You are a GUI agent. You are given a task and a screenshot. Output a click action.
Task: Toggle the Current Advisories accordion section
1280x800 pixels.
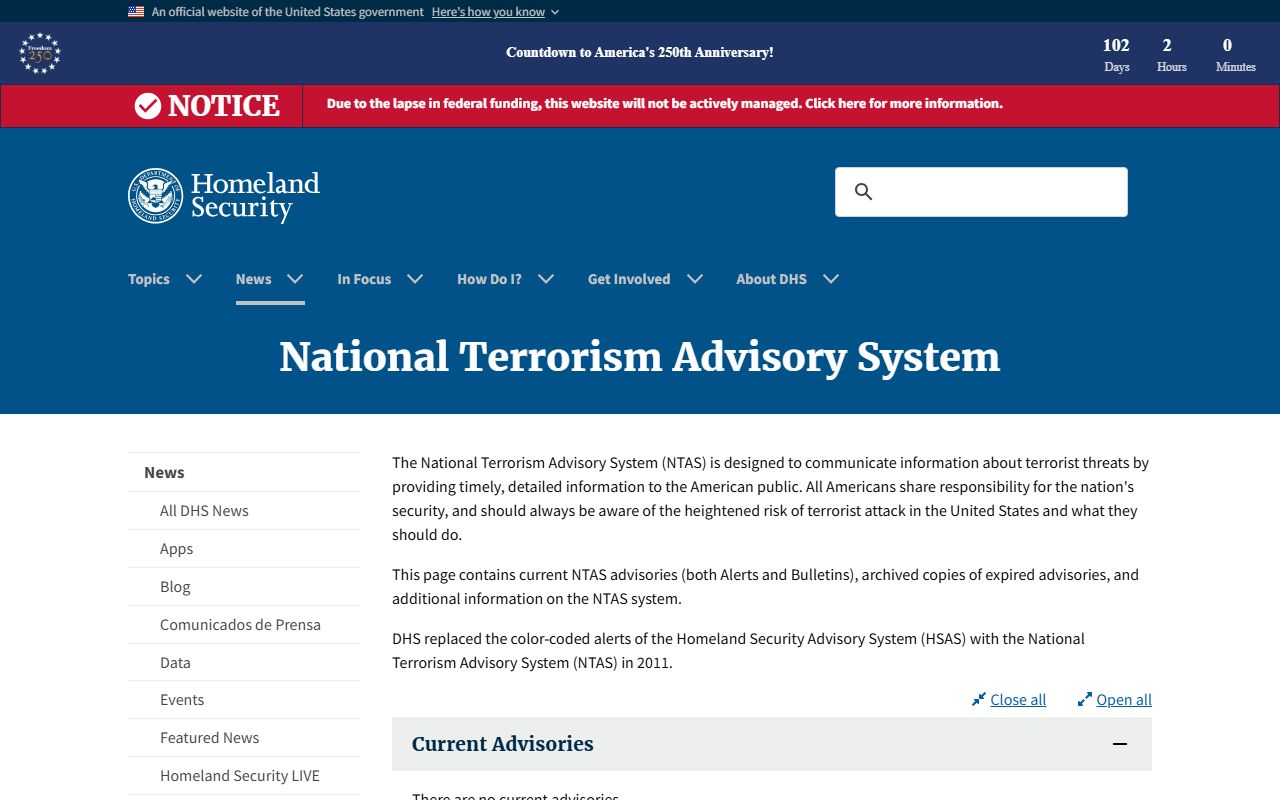(x=502, y=744)
